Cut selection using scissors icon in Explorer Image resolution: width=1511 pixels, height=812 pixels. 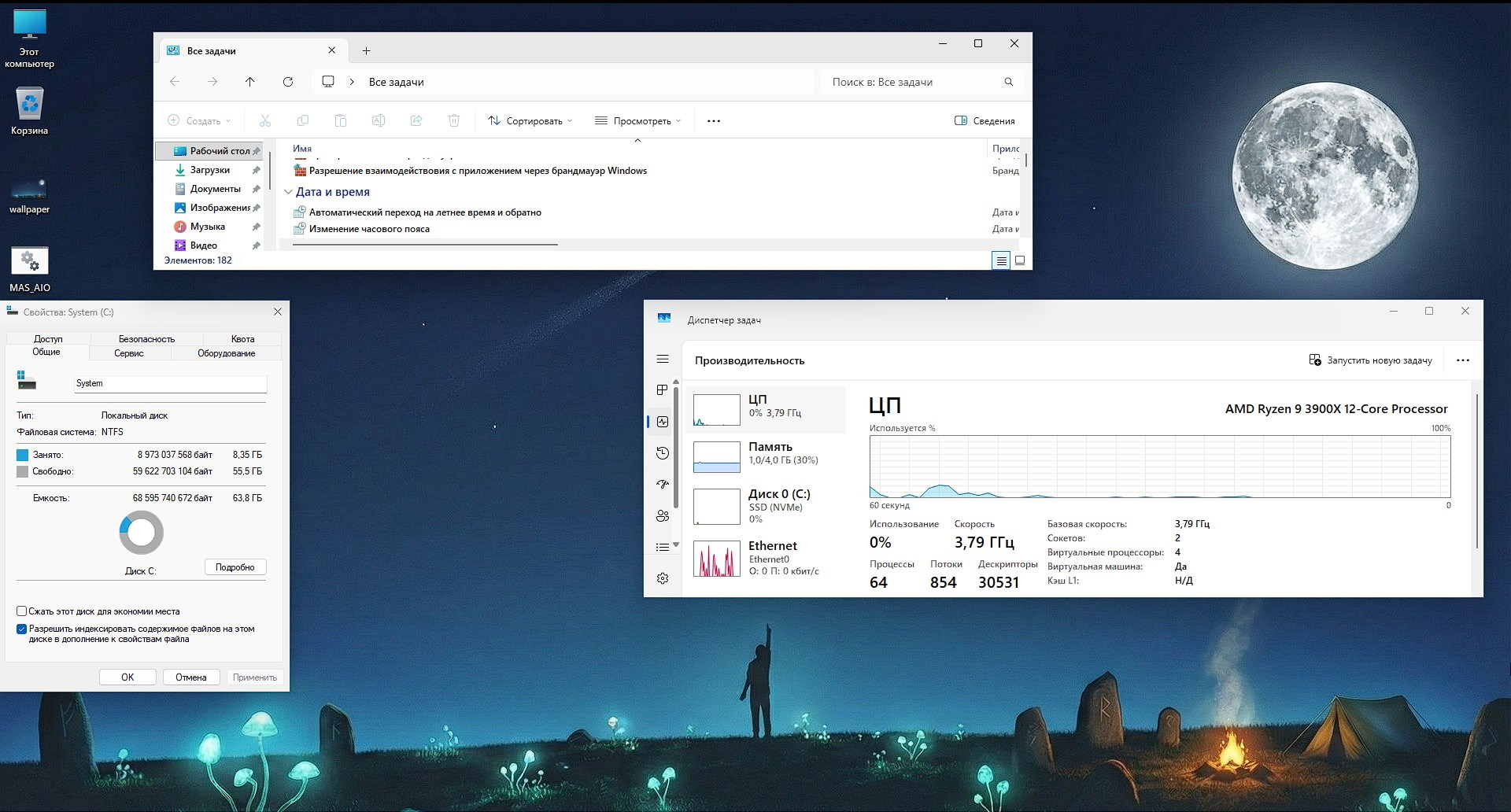265,120
